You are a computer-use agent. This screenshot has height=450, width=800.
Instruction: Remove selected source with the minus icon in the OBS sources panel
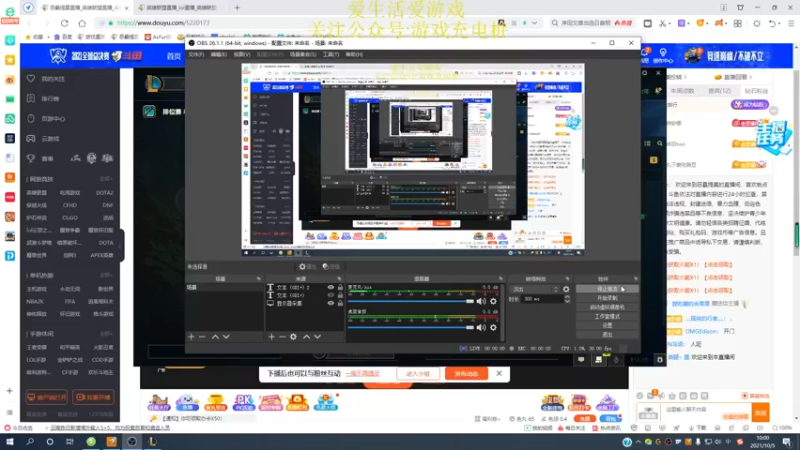point(282,337)
